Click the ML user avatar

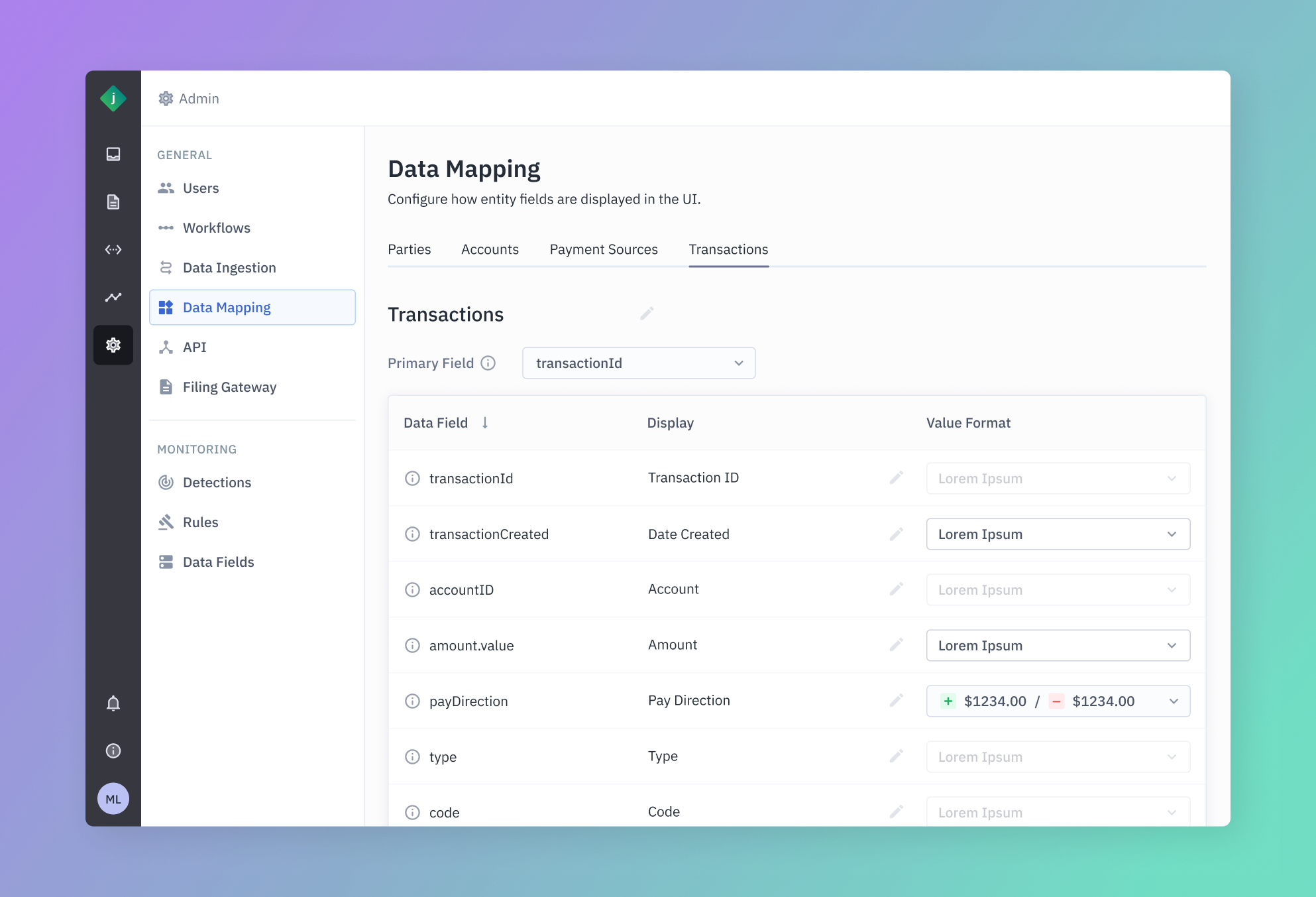coord(113,799)
